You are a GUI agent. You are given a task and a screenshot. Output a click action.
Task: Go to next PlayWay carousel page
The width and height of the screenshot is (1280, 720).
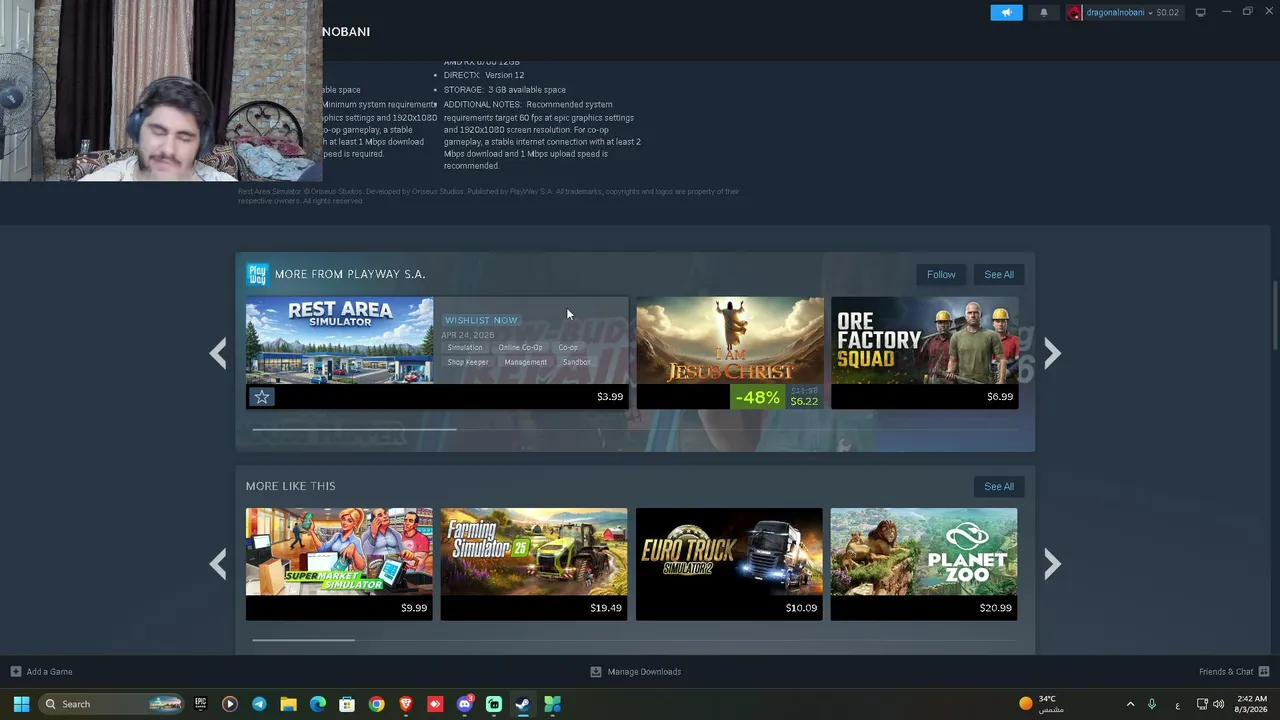click(1052, 353)
